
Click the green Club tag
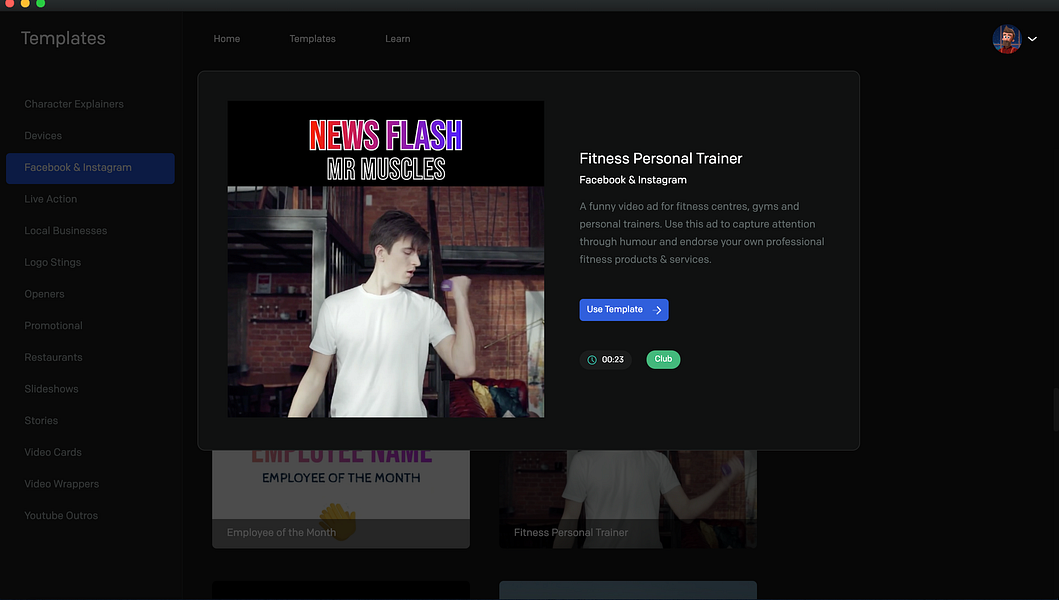tap(663, 359)
